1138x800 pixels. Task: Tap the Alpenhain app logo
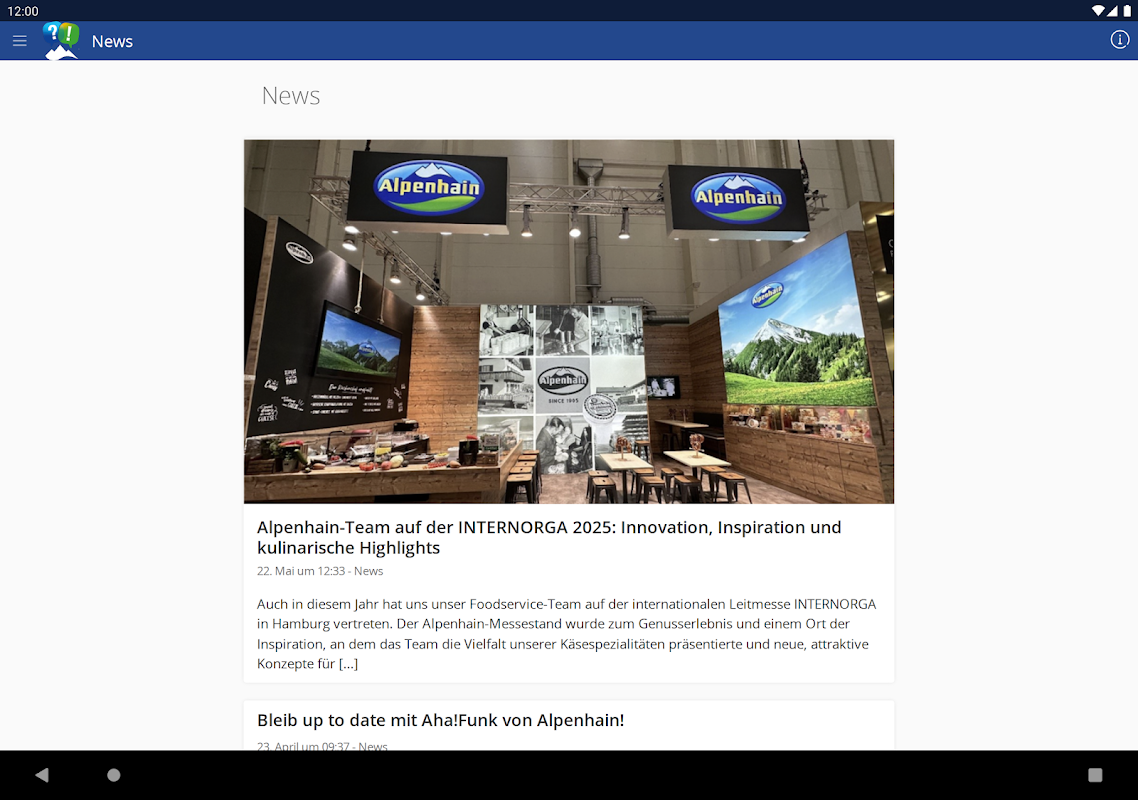coord(61,41)
